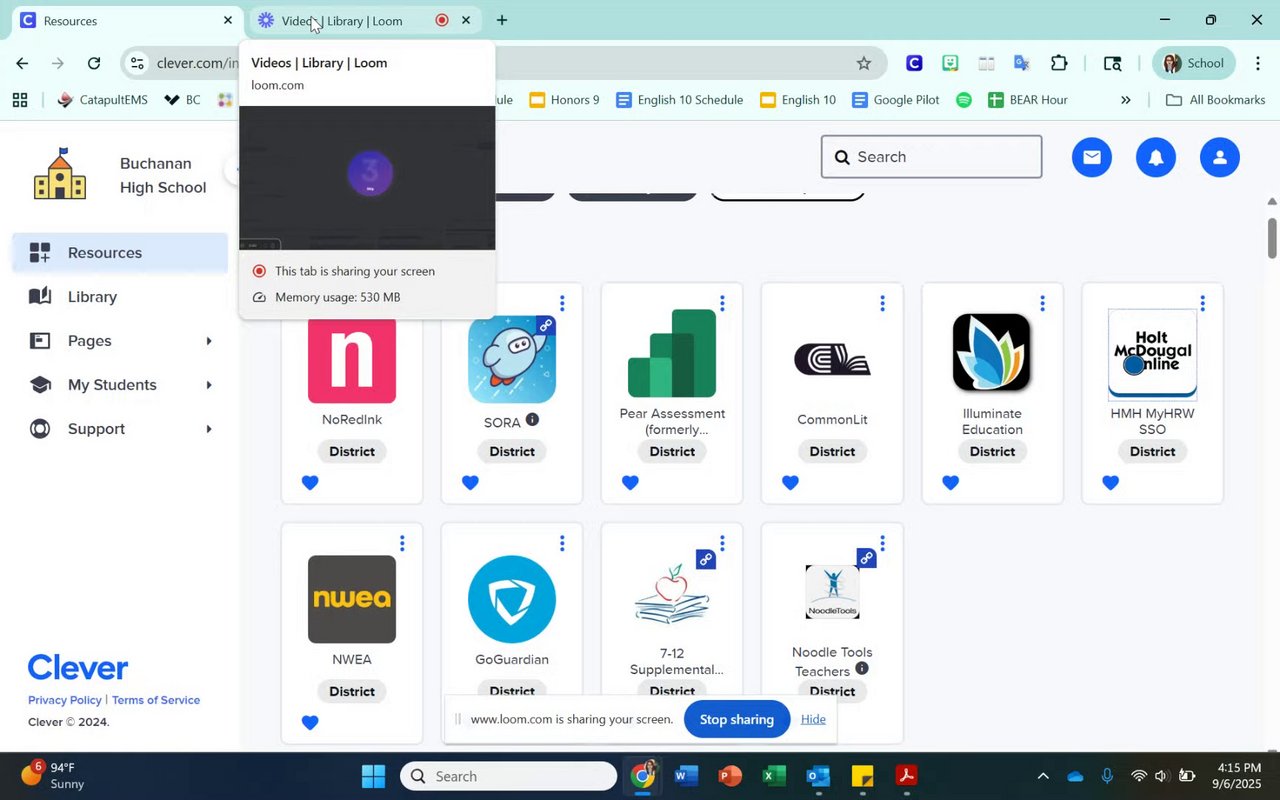
Task: Open Terms of Service link
Action: pos(156,700)
